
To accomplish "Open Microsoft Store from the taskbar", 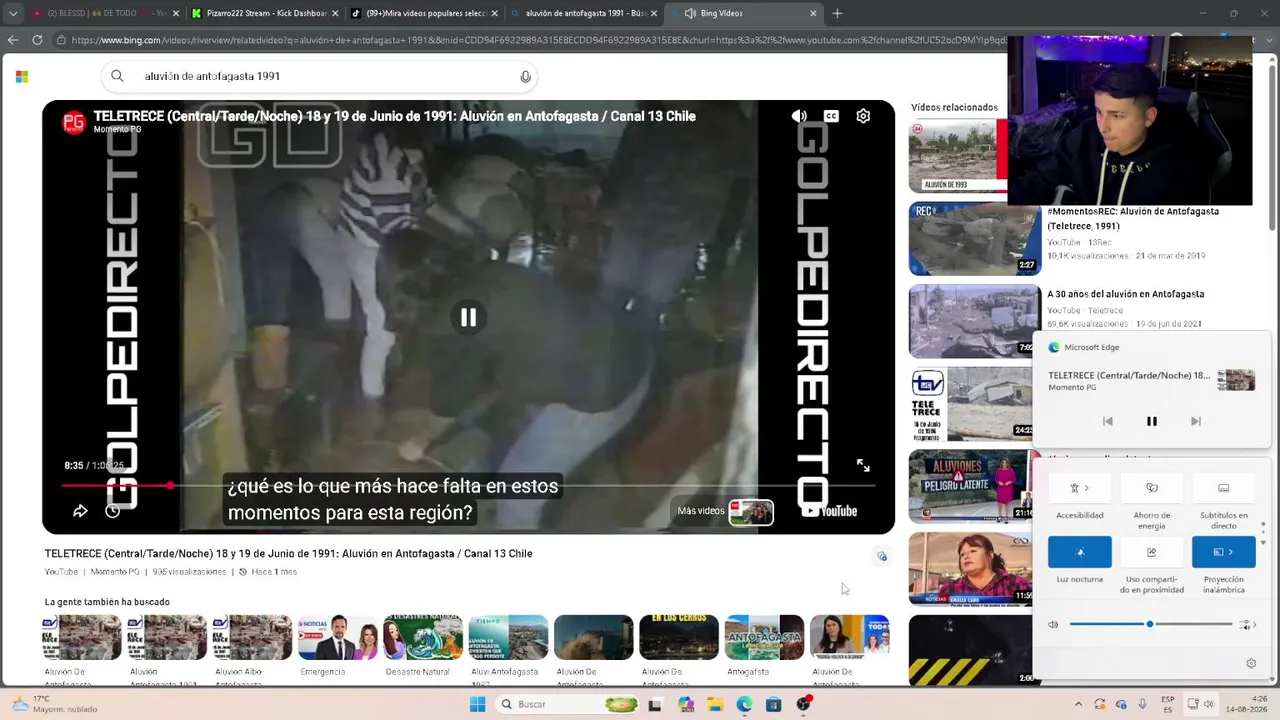I will [773, 704].
